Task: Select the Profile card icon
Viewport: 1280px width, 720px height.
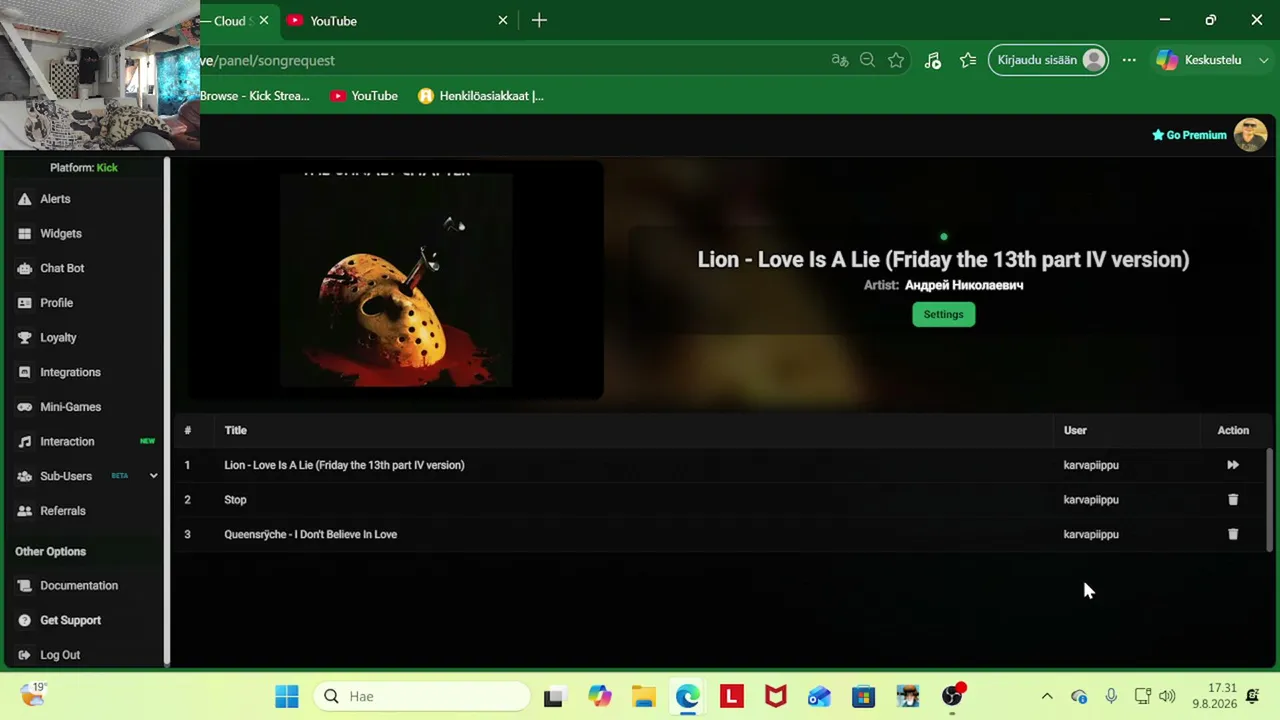Action: point(24,303)
